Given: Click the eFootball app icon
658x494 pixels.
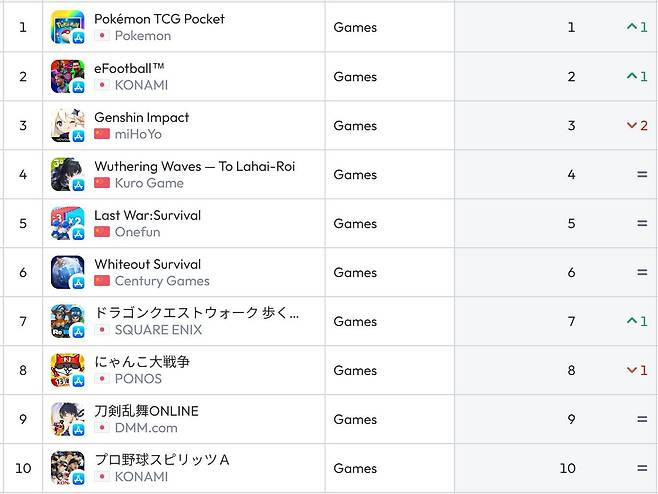Looking at the screenshot, I should [67, 76].
